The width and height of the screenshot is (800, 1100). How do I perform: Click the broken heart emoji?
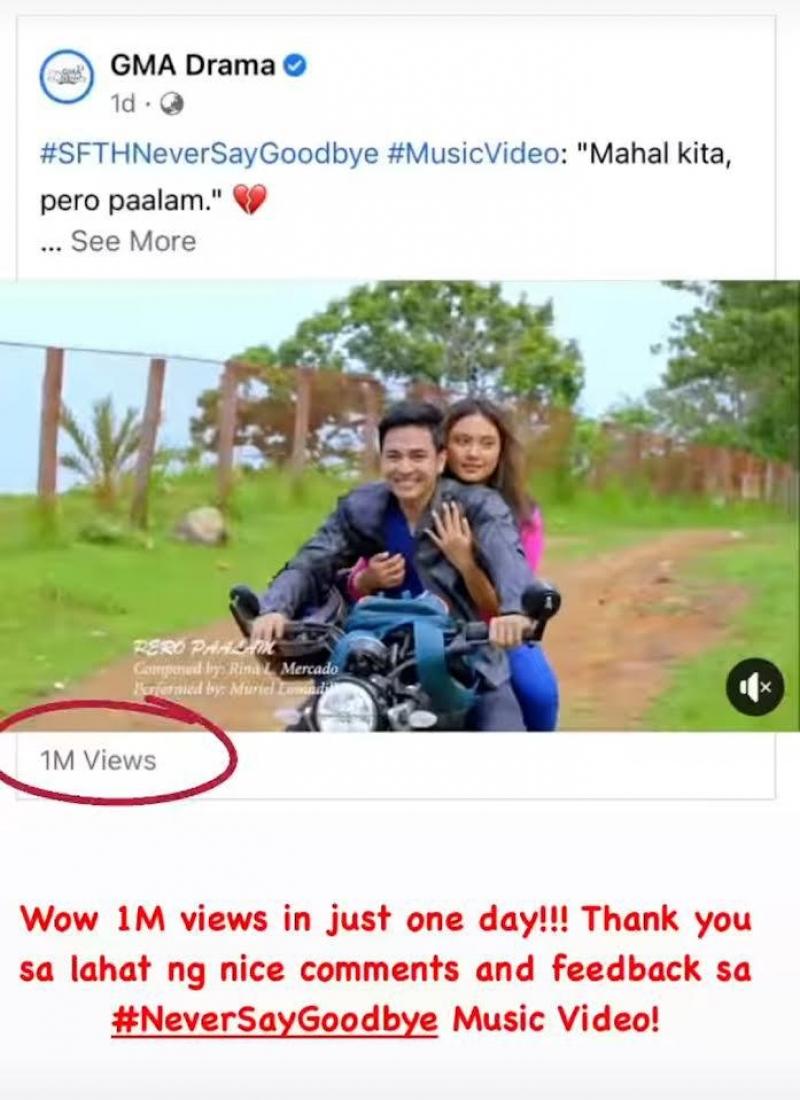(249, 200)
